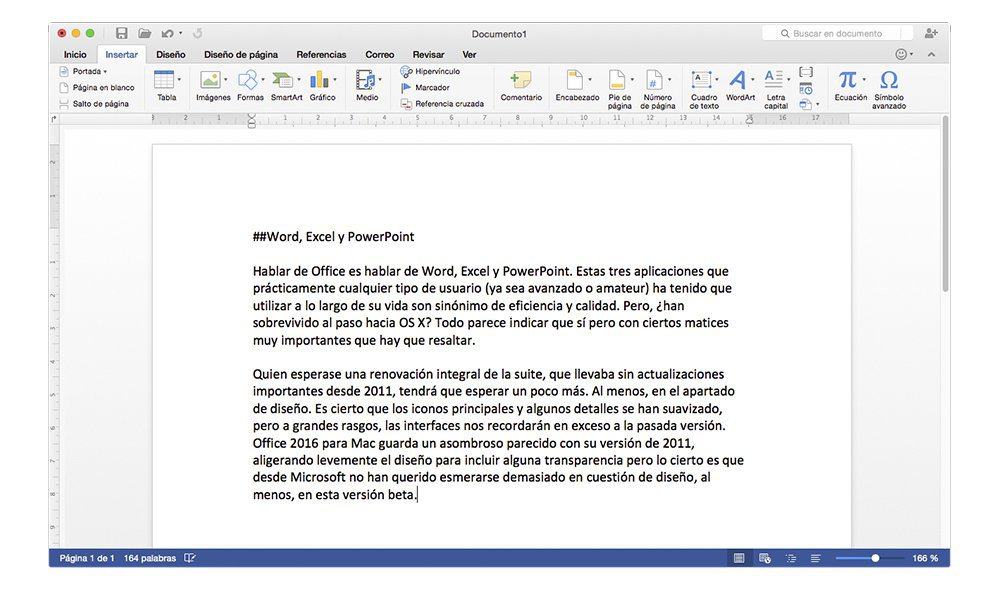This screenshot has height=589, width=1000.
Task: Open a file with the folder icon
Action: pos(145,33)
